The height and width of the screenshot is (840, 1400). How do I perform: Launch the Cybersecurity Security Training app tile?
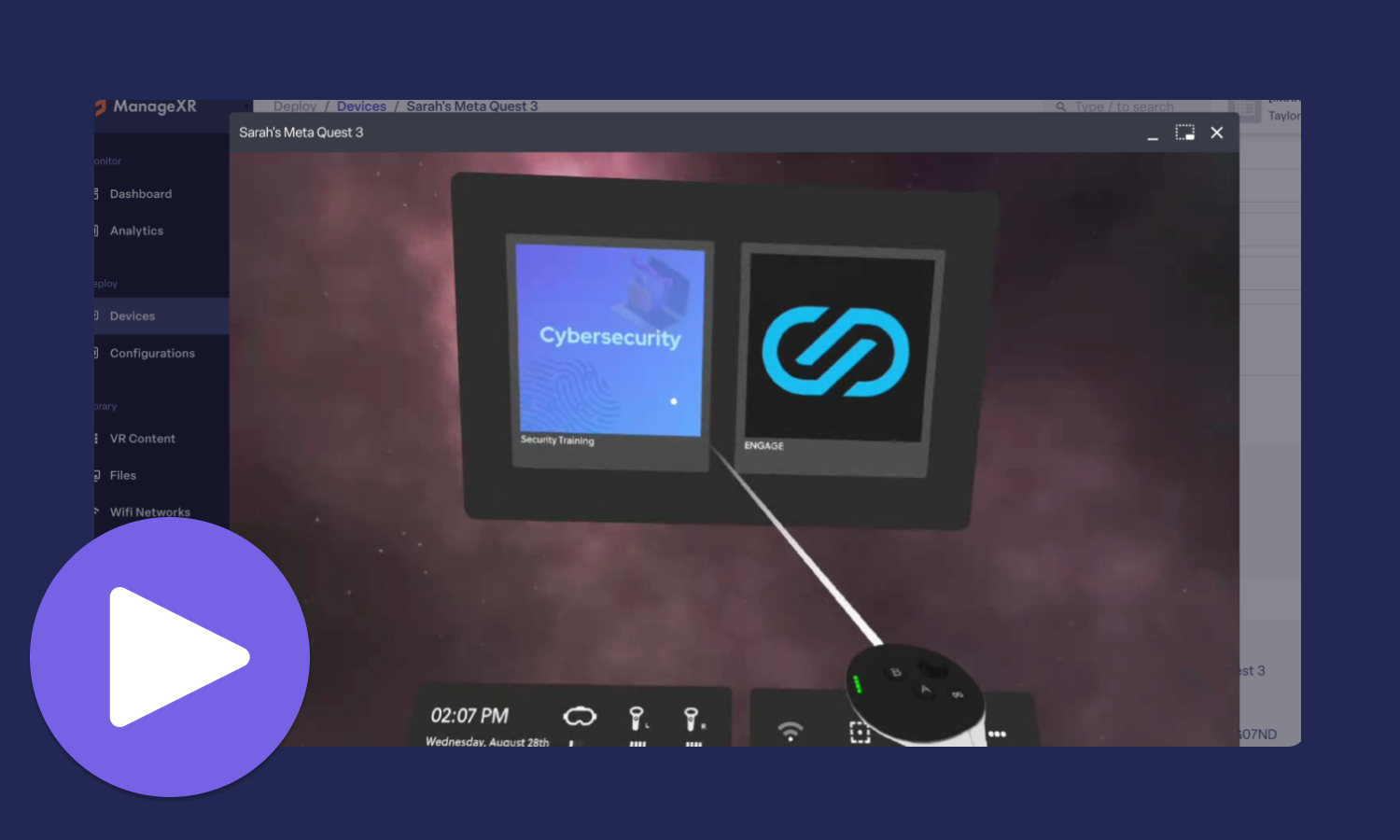(610, 352)
